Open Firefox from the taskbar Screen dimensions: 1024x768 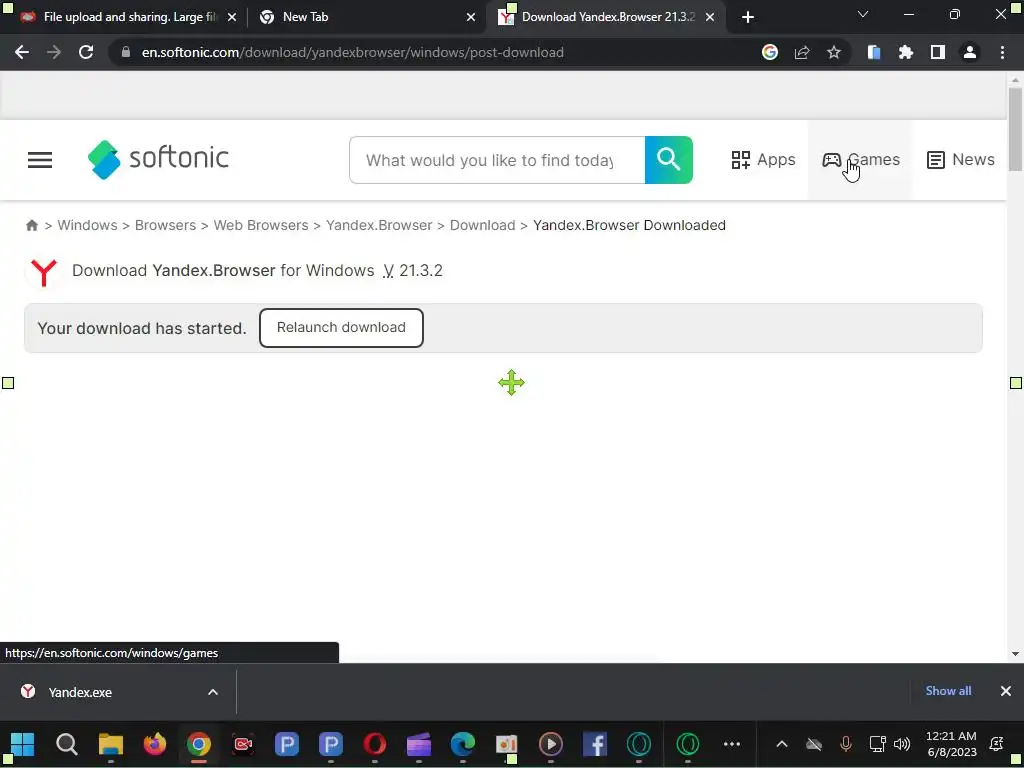pos(155,744)
